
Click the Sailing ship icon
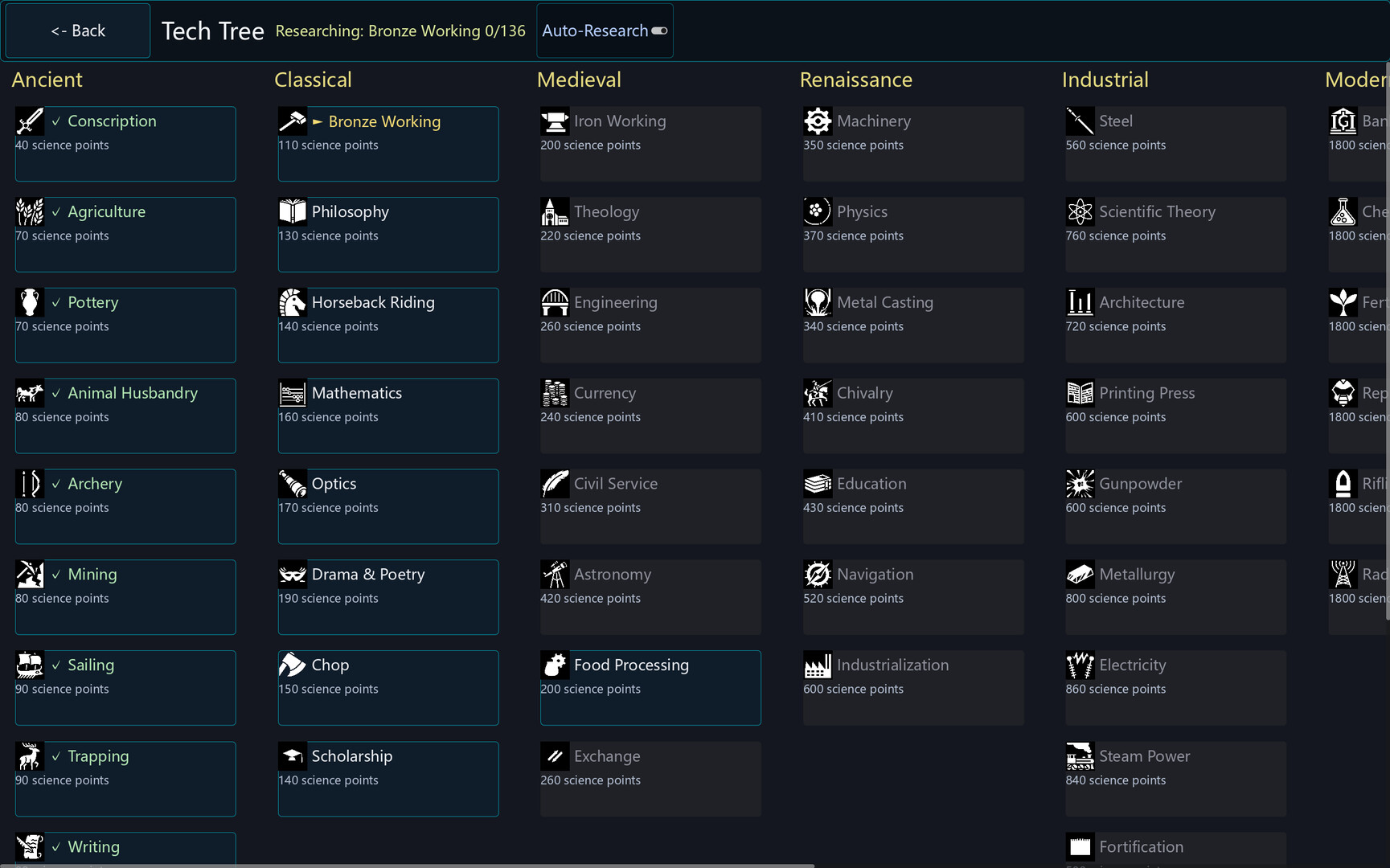(30, 665)
